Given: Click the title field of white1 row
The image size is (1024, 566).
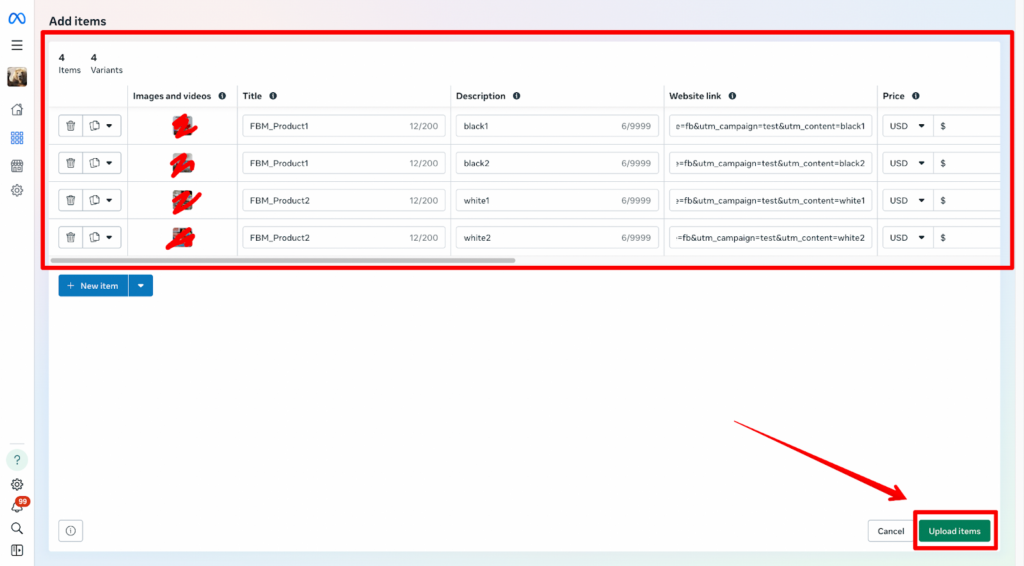Looking at the screenshot, I should click(344, 200).
